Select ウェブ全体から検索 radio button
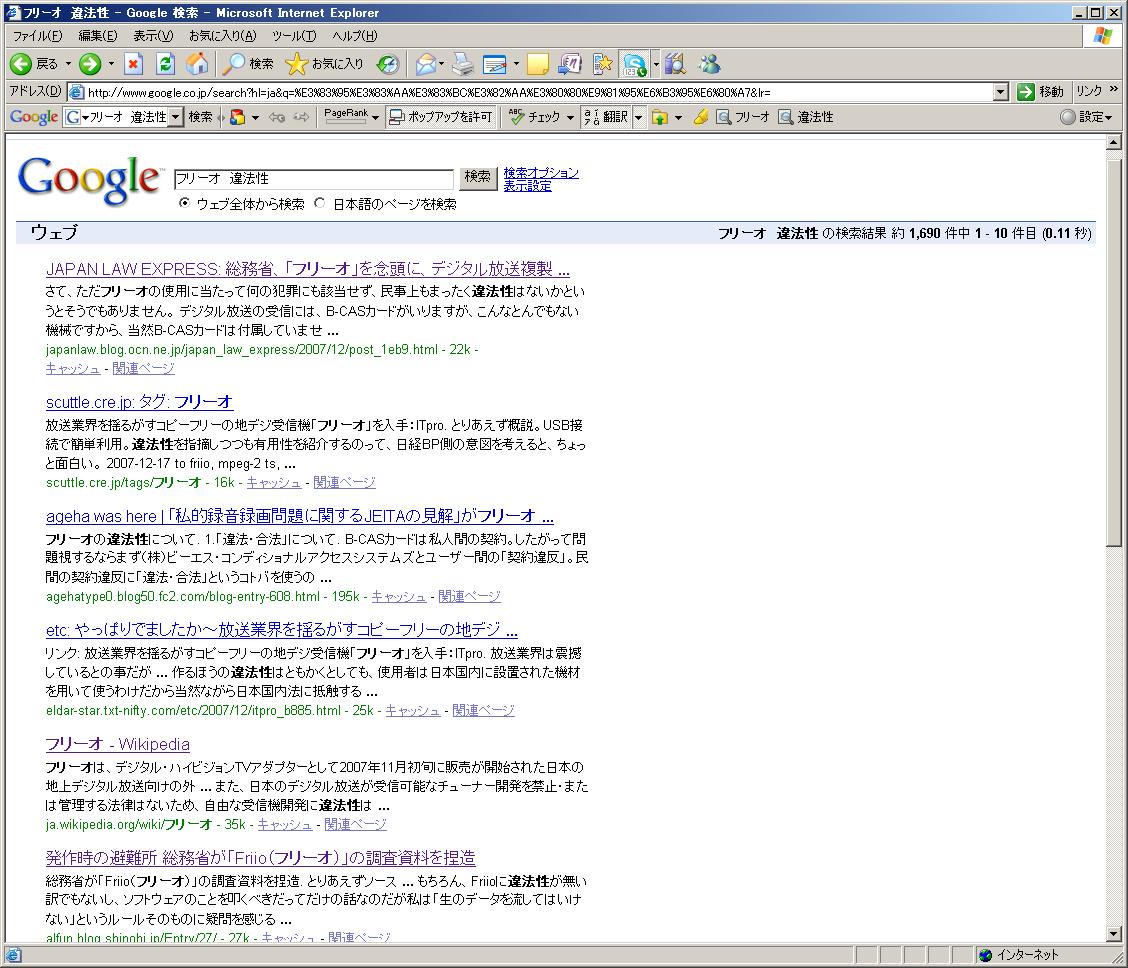Viewport: 1128px width, 968px height. pyautogui.click(x=185, y=204)
